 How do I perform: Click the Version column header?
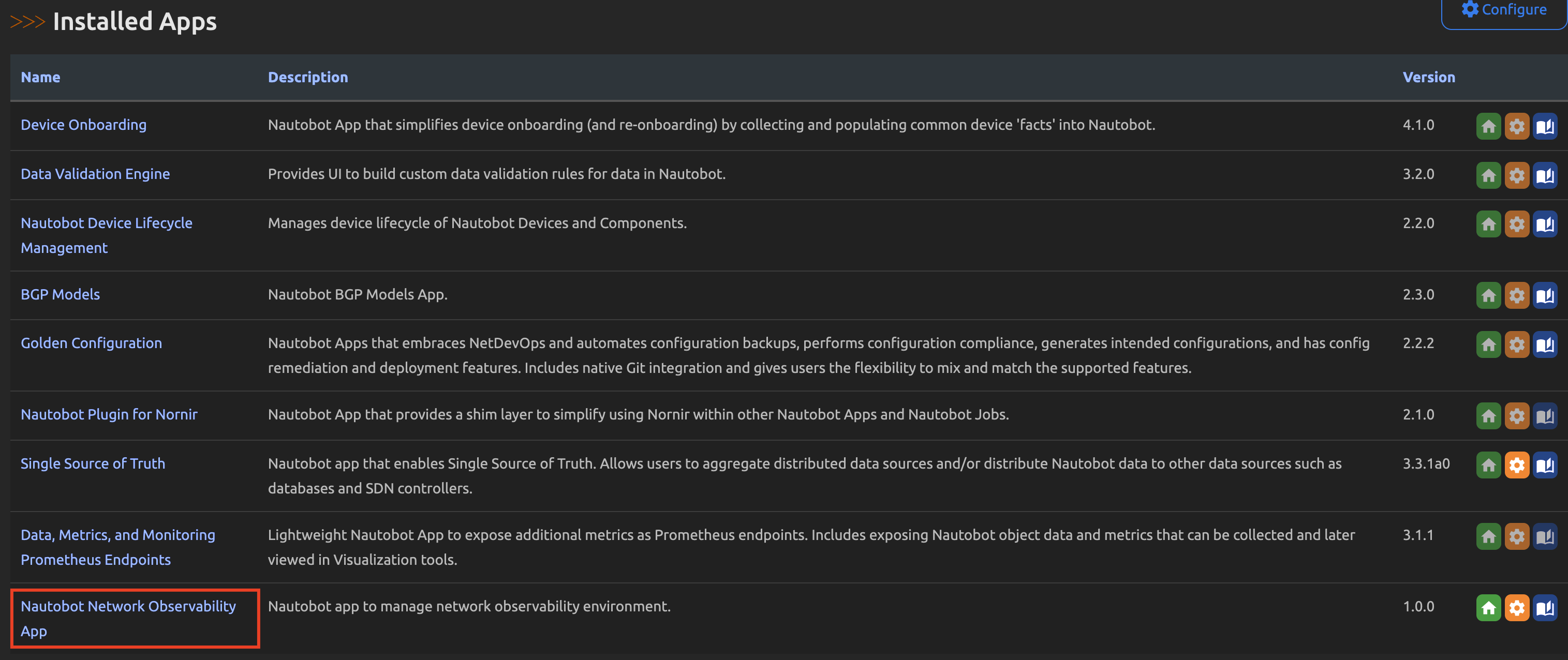(1428, 77)
